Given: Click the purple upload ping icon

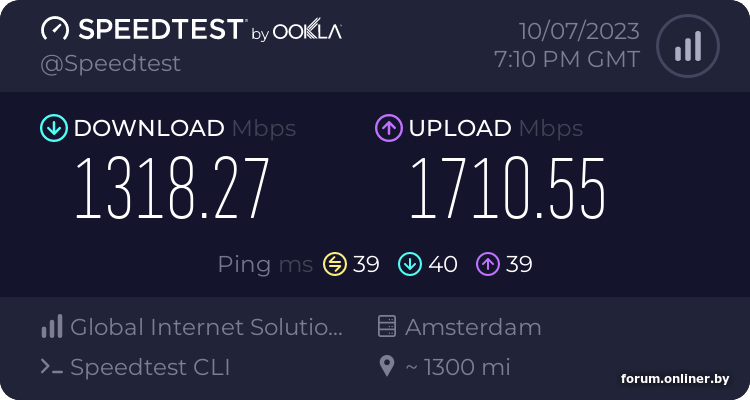Looking at the screenshot, I should (x=487, y=264).
